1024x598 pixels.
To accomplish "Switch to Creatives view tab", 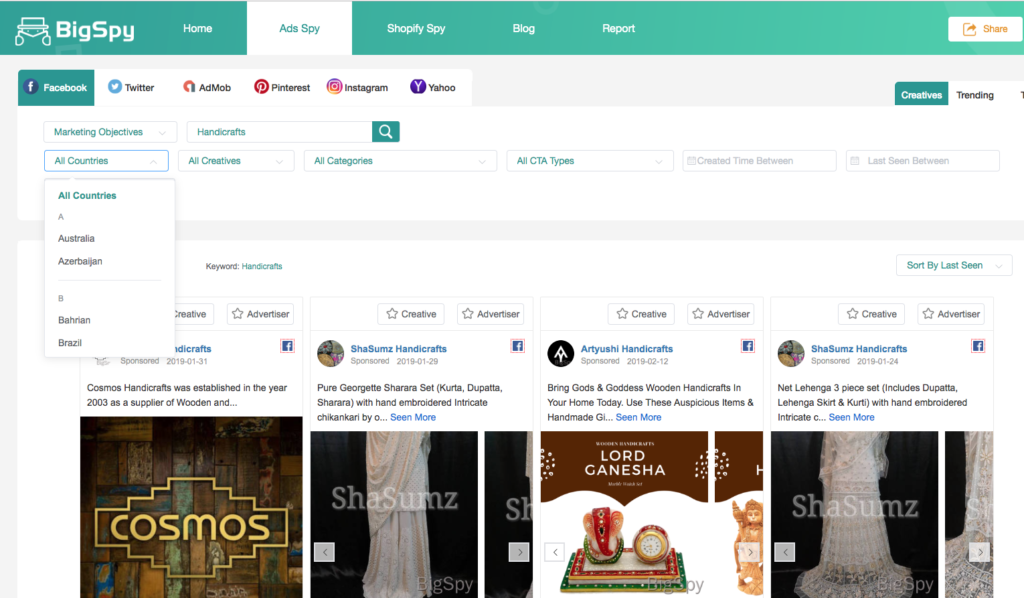I will click(921, 95).
